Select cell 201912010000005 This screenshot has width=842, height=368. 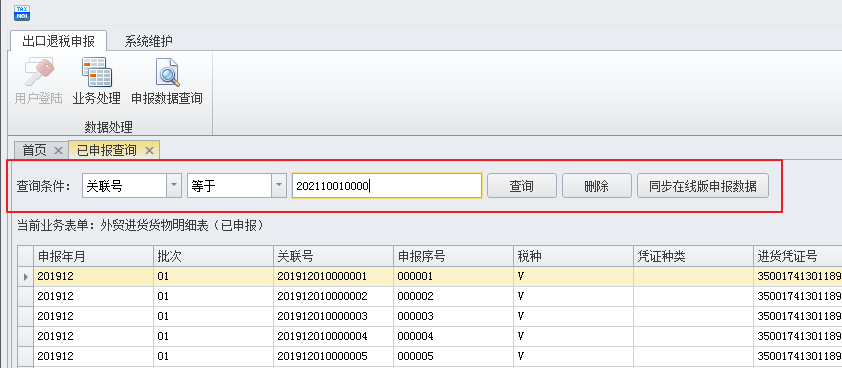point(333,356)
